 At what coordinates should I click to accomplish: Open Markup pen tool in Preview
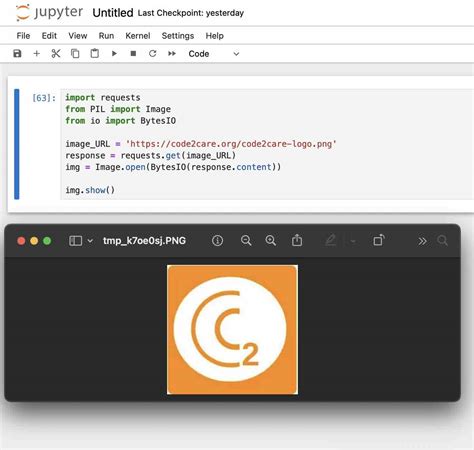(x=330, y=240)
